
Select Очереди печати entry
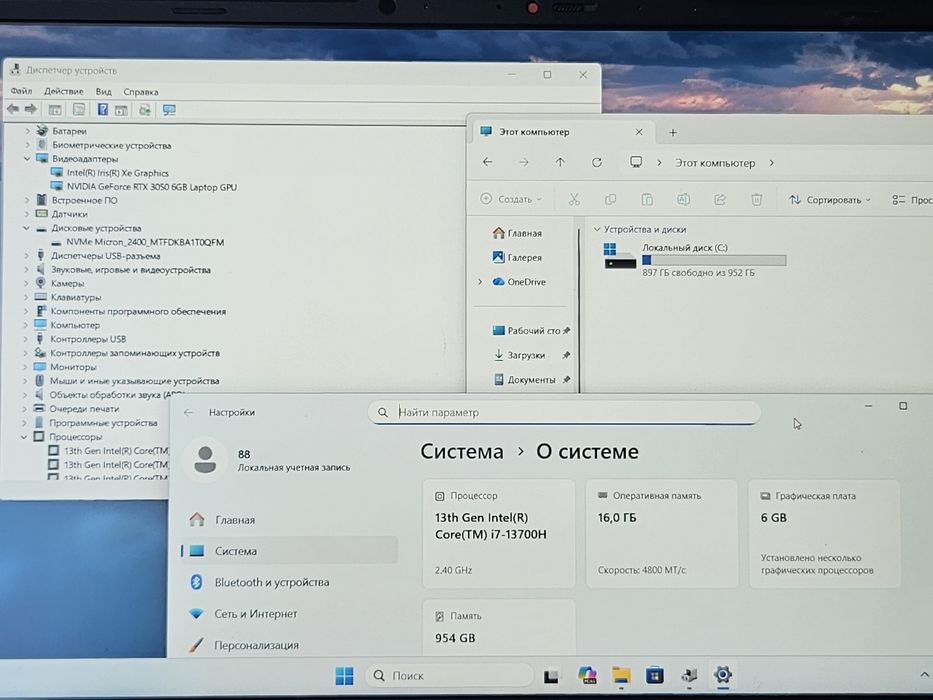84,408
